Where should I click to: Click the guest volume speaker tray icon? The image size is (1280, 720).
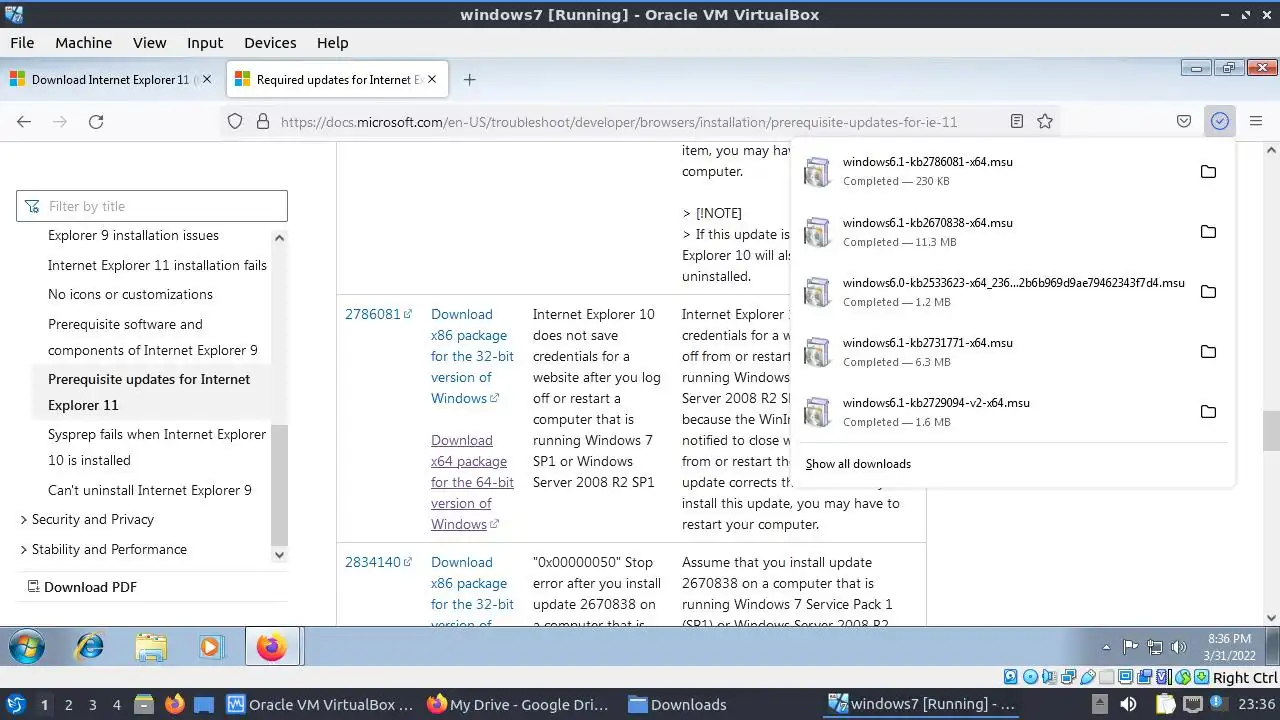[x=1178, y=647]
